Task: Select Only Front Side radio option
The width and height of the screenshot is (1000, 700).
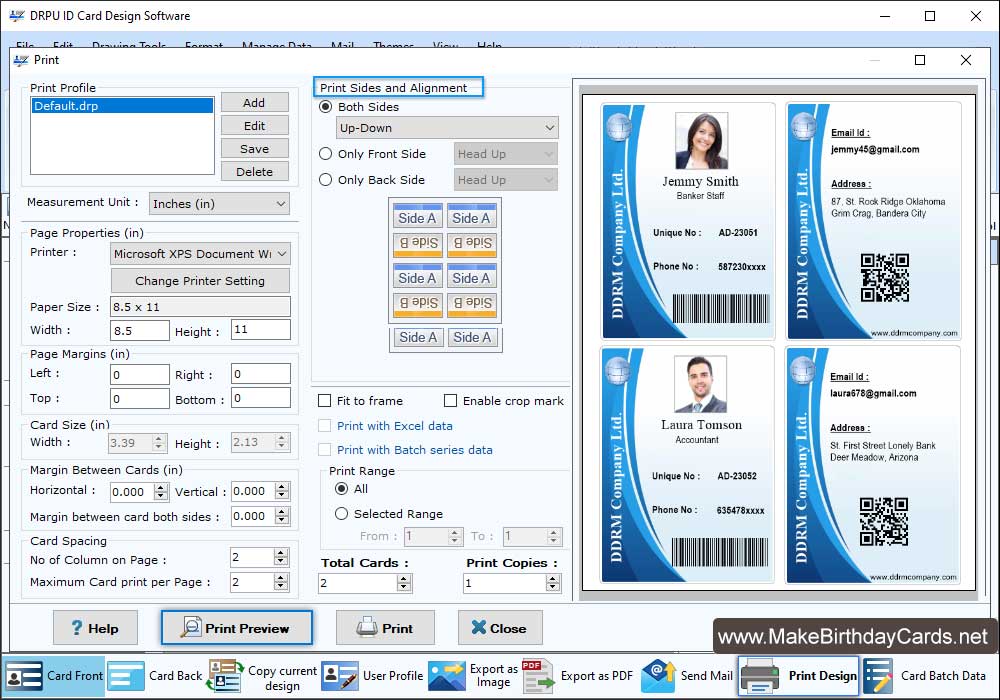Action: 326,154
